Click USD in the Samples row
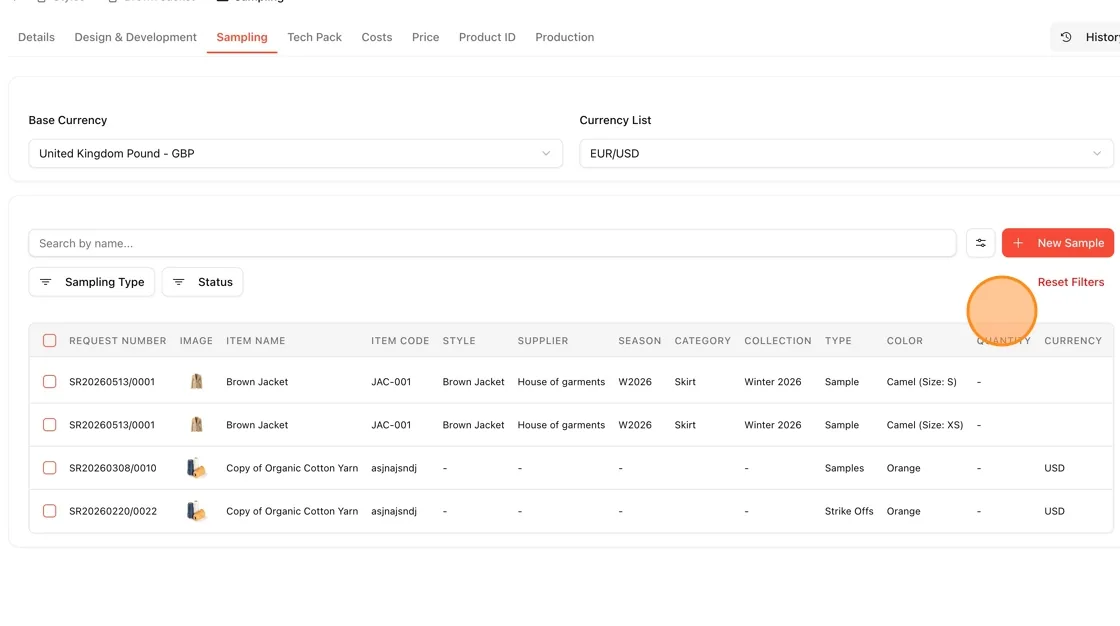1120x626 pixels. [x=1054, y=468]
